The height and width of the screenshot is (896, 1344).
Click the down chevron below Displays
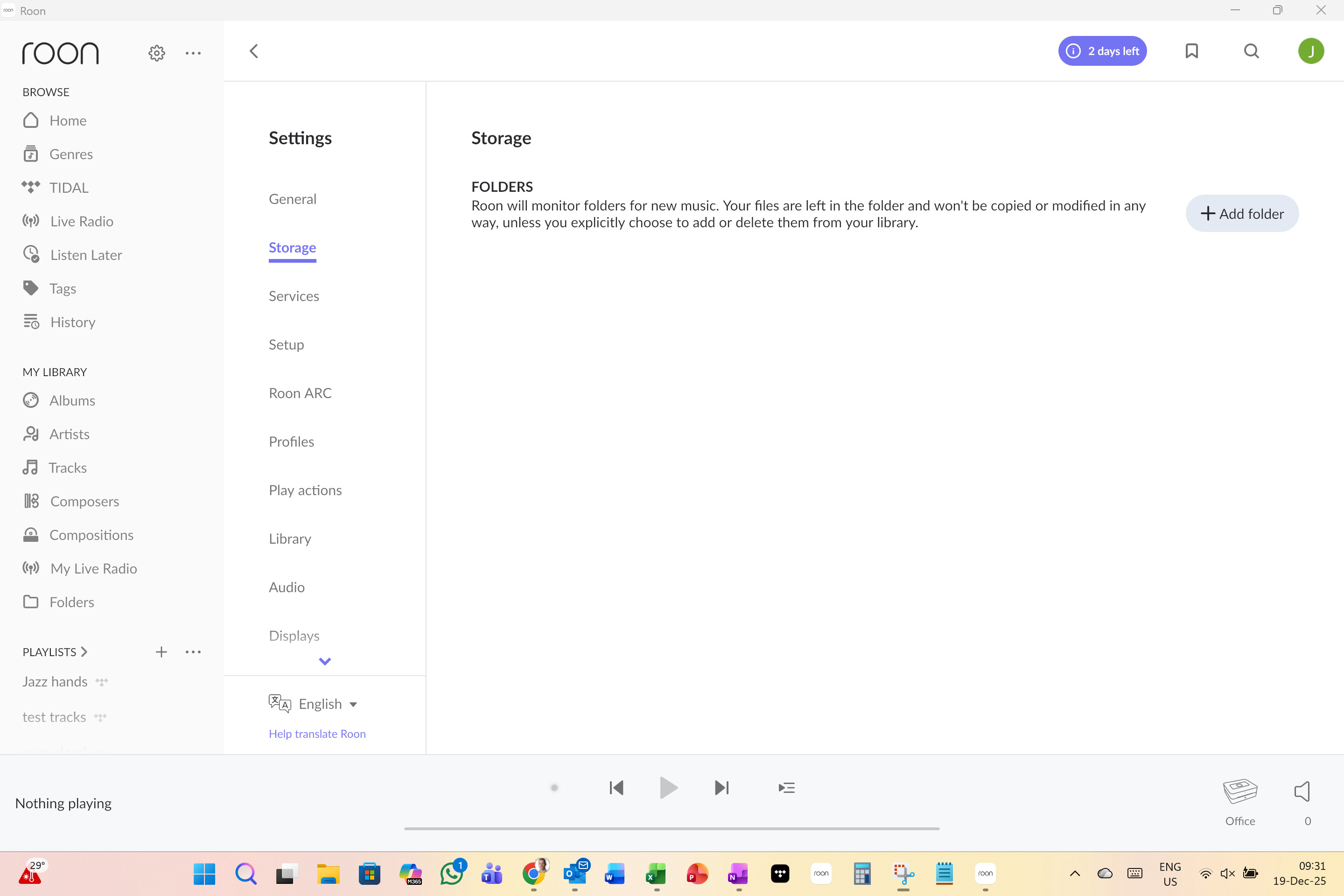coord(325,661)
